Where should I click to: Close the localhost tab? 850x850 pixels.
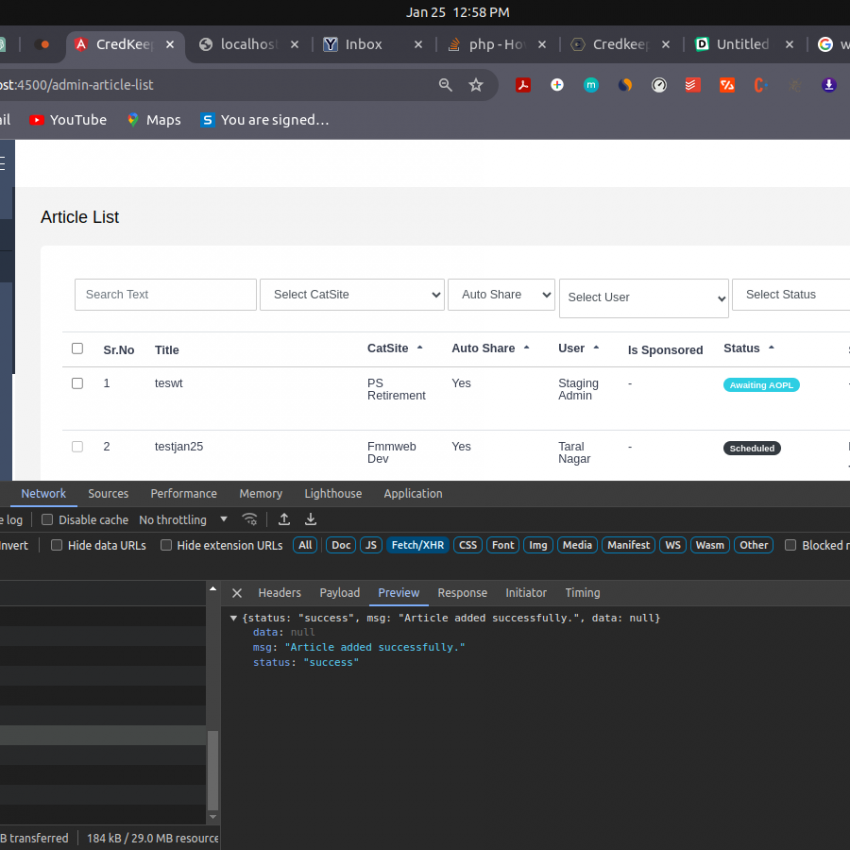pos(294,44)
